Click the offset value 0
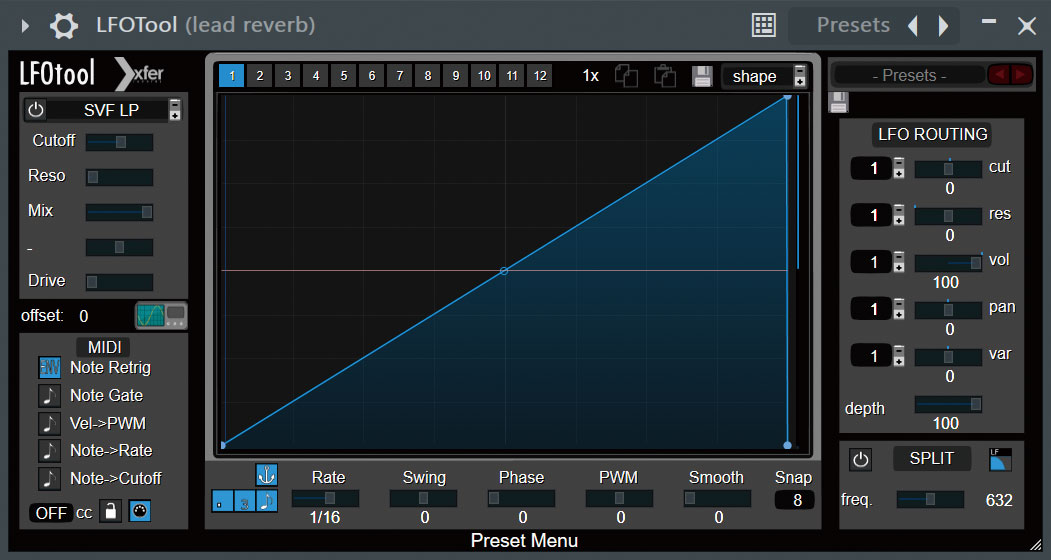This screenshot has width=1051, height=560. [x=84, y=316]
